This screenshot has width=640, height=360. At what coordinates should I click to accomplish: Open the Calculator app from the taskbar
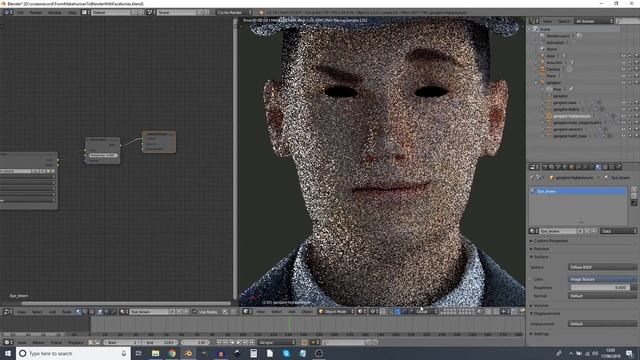[x=253, y=353]
